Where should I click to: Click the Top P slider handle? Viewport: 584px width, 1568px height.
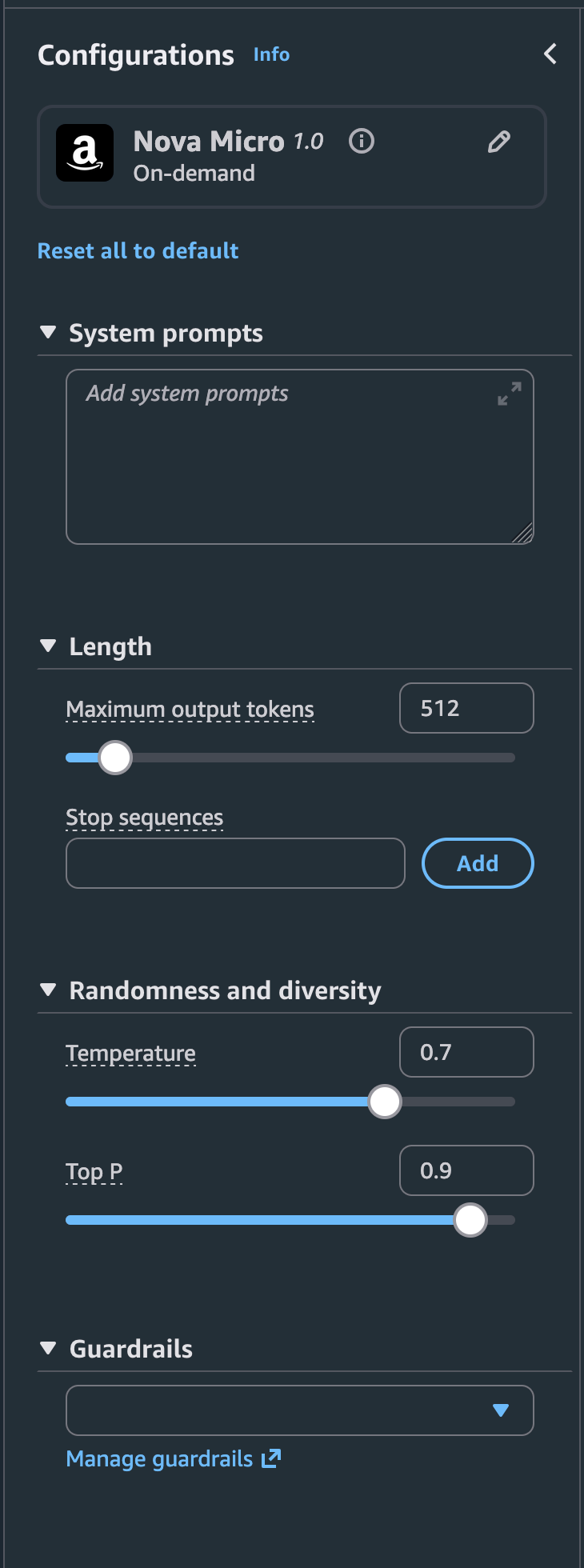click(470, 1220)
